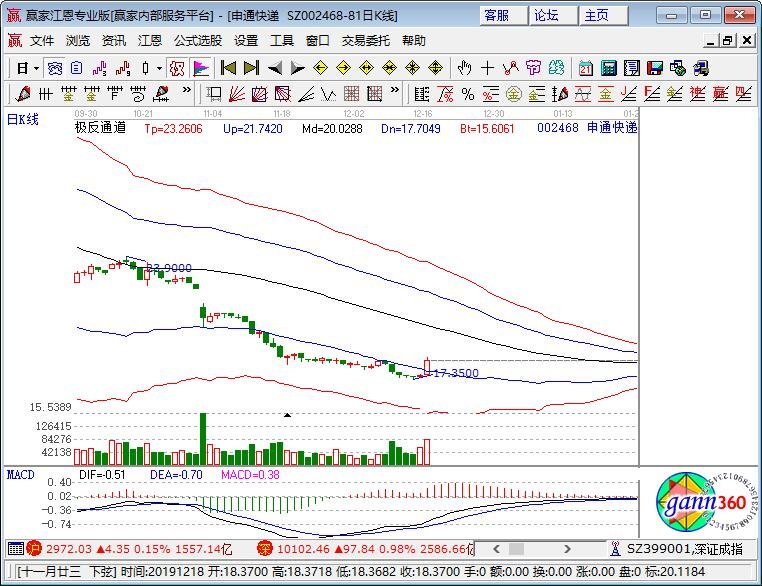The width and height of the screenshot is (762, 586).
Task: Click the 主页 button in title bar
Action: [604, 16]
